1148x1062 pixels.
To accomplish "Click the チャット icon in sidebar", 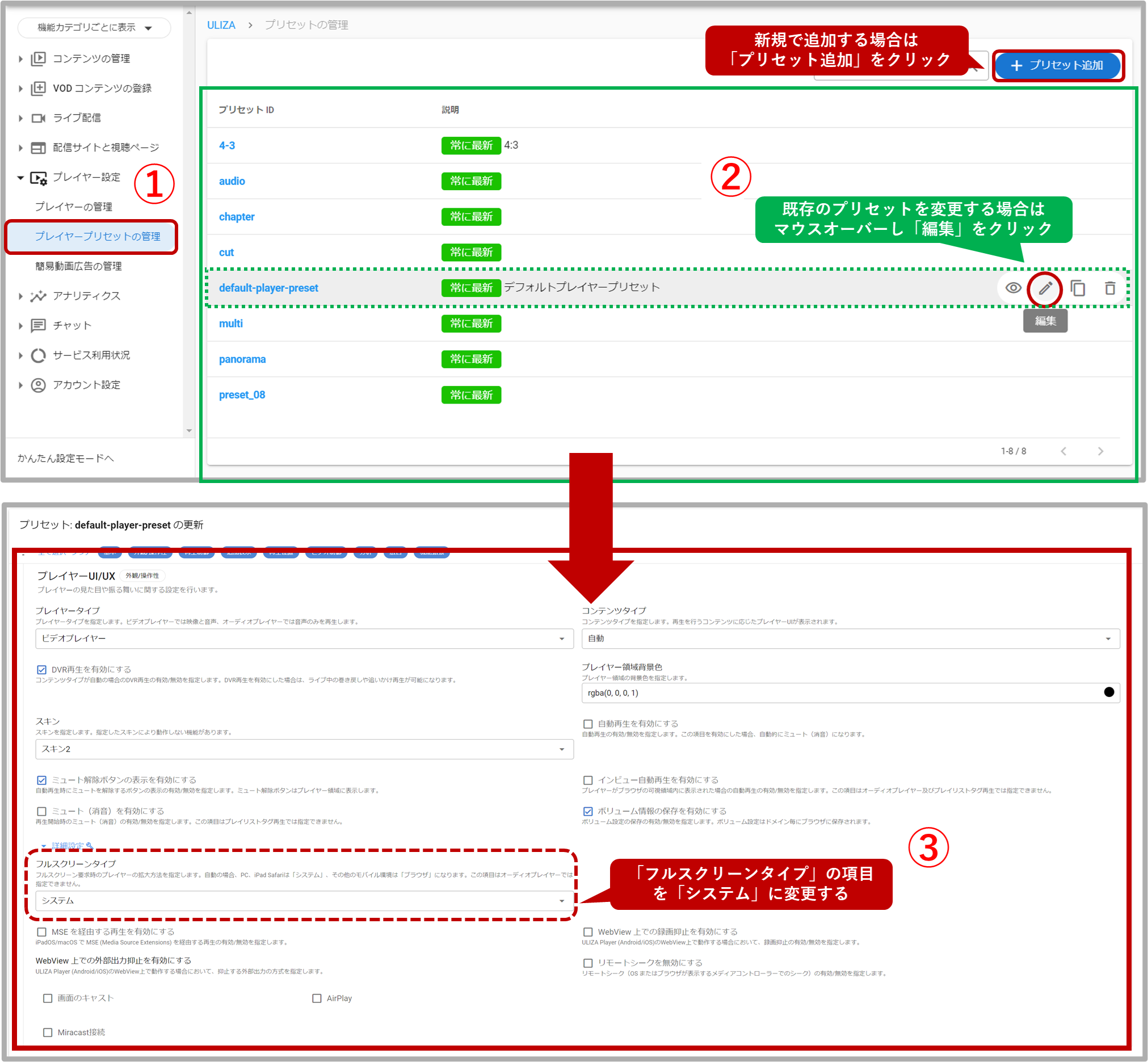I will [38, 326].
